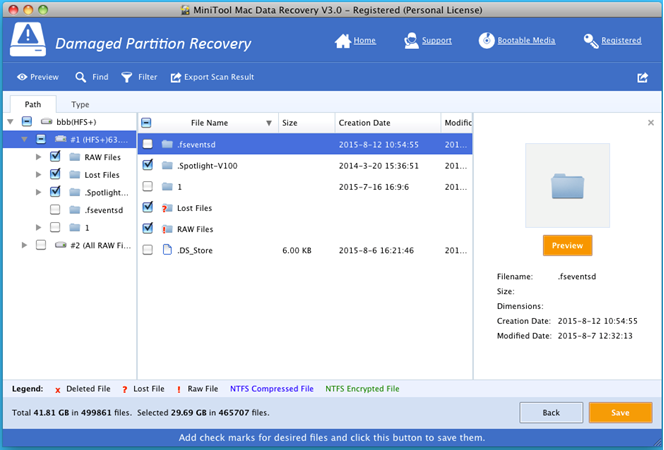
Task: Click creation date 2014-3-20 15:36:51
Action: coord(379,166)
